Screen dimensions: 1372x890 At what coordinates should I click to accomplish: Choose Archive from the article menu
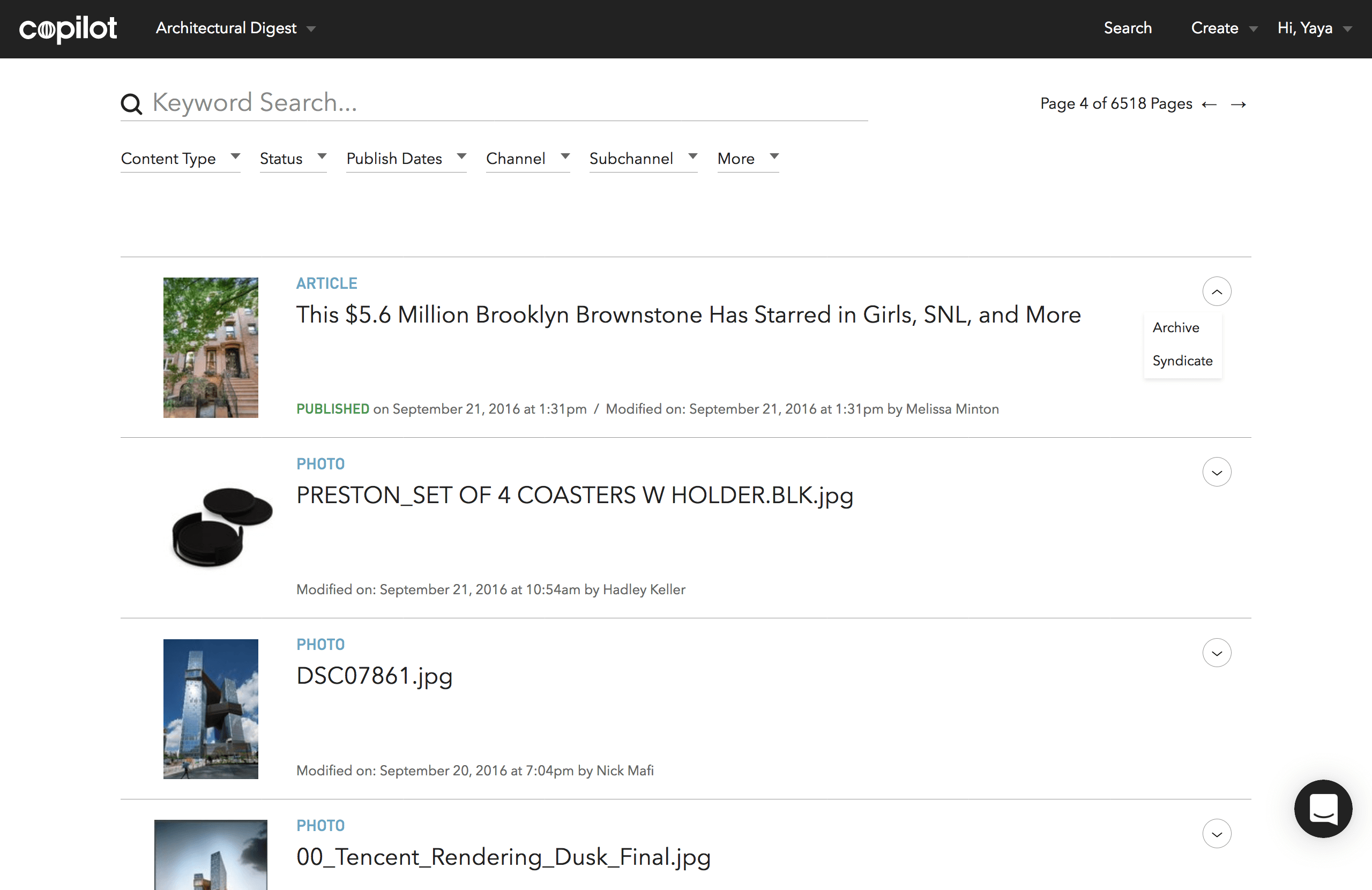pyautogui.click(x=1176, y=327)
